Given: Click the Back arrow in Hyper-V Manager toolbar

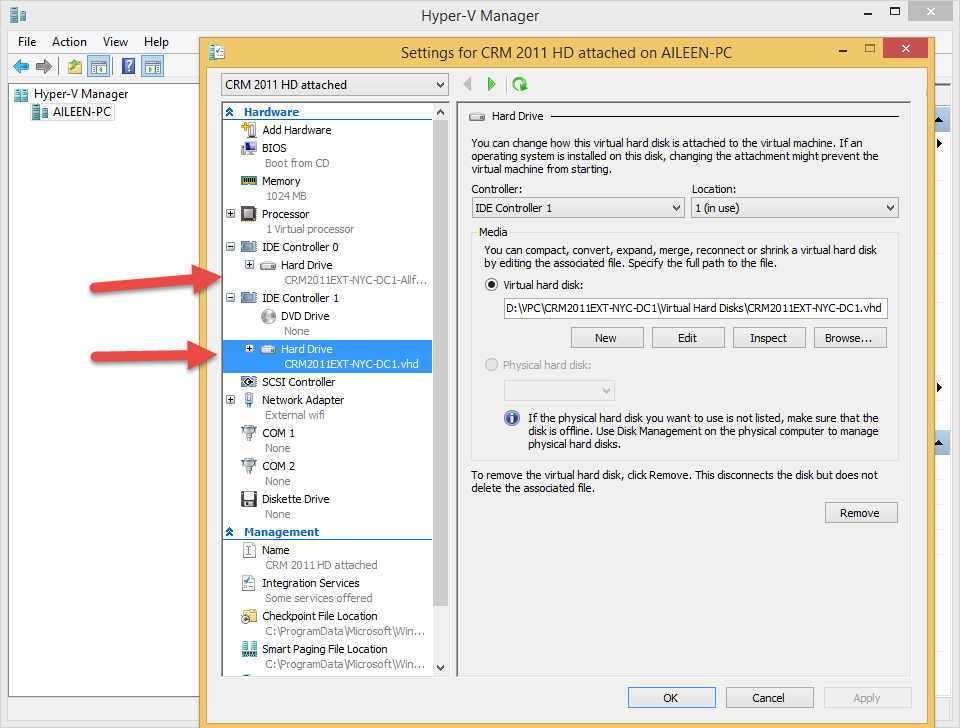Looking at the screenshot, I should pyautogui.click(x=21, y=66).
